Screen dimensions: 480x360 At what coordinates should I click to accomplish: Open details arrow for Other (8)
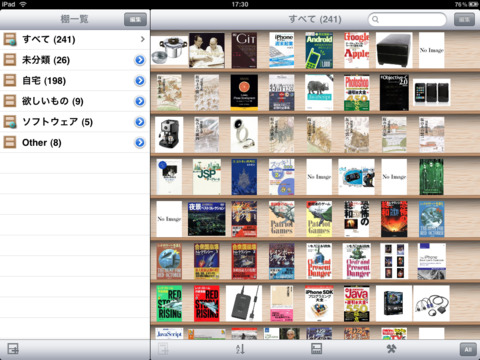[x=140, y=143]
